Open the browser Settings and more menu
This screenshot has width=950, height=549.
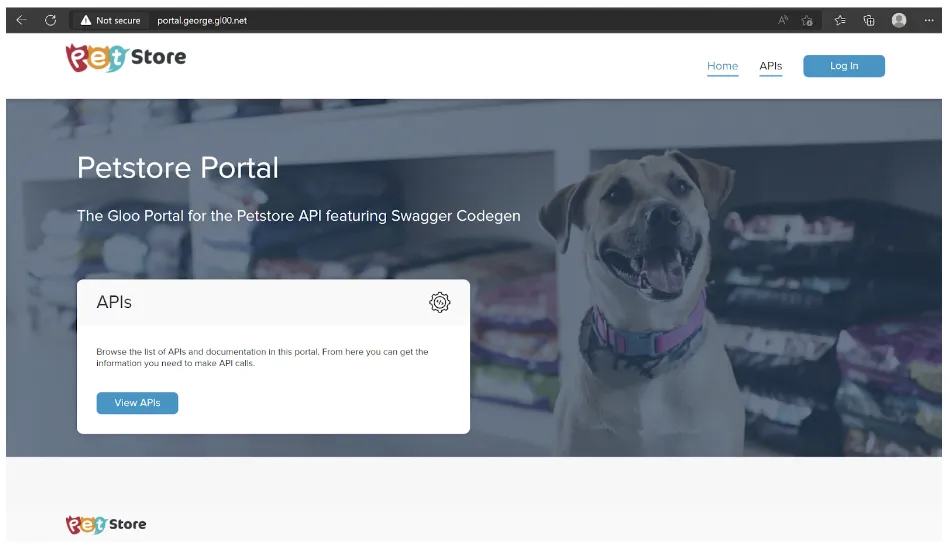pyautogui.click(x=929, y=20)
